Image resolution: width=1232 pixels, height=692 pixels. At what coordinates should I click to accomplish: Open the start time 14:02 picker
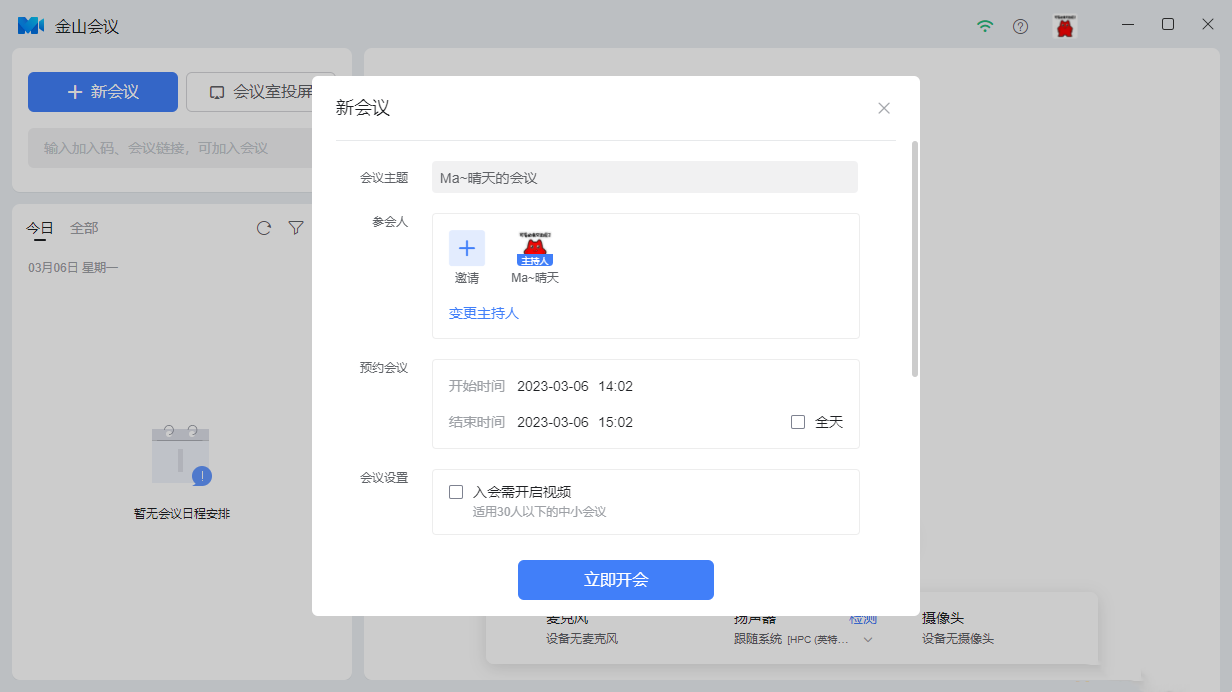pyautogui.click(x=615, y=386)
